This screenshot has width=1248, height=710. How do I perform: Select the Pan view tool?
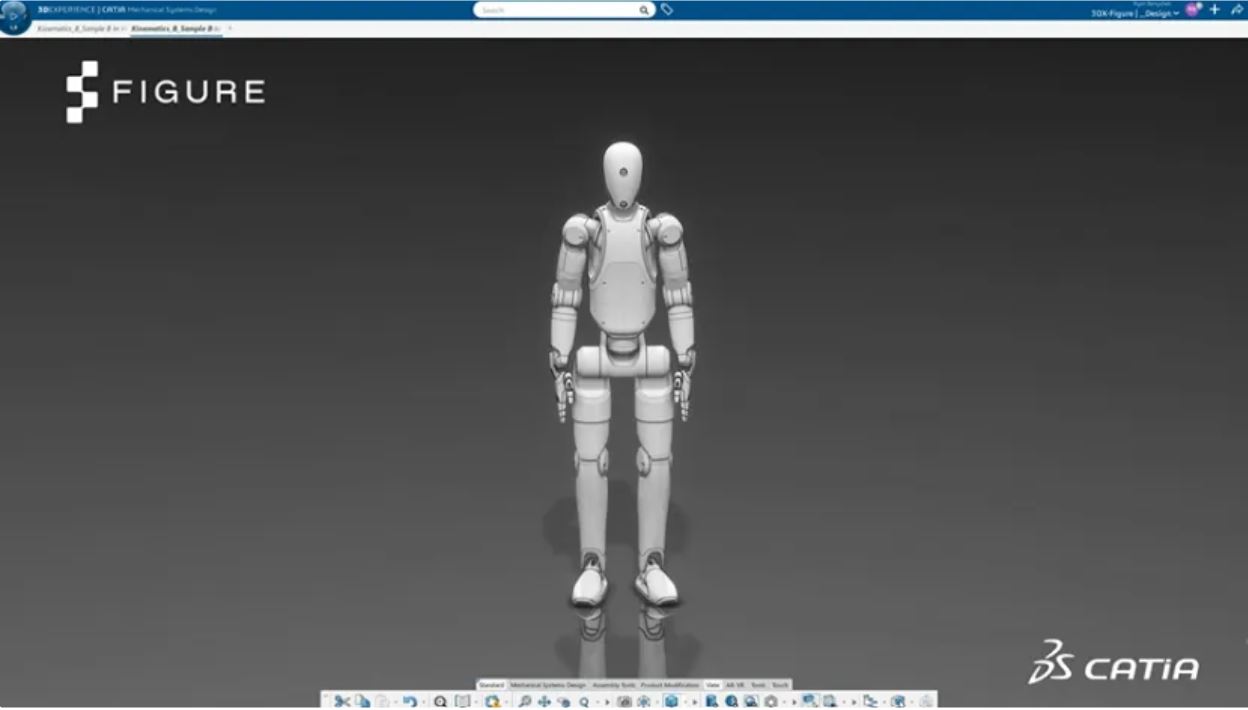pos(544,701)
